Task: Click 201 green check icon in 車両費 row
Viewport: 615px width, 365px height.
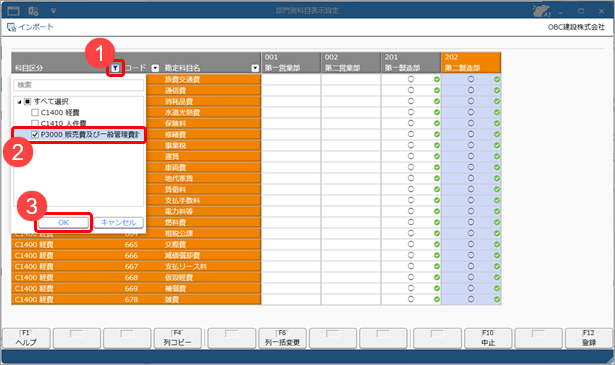Action: pyautogui.click(x=437, y=167)
